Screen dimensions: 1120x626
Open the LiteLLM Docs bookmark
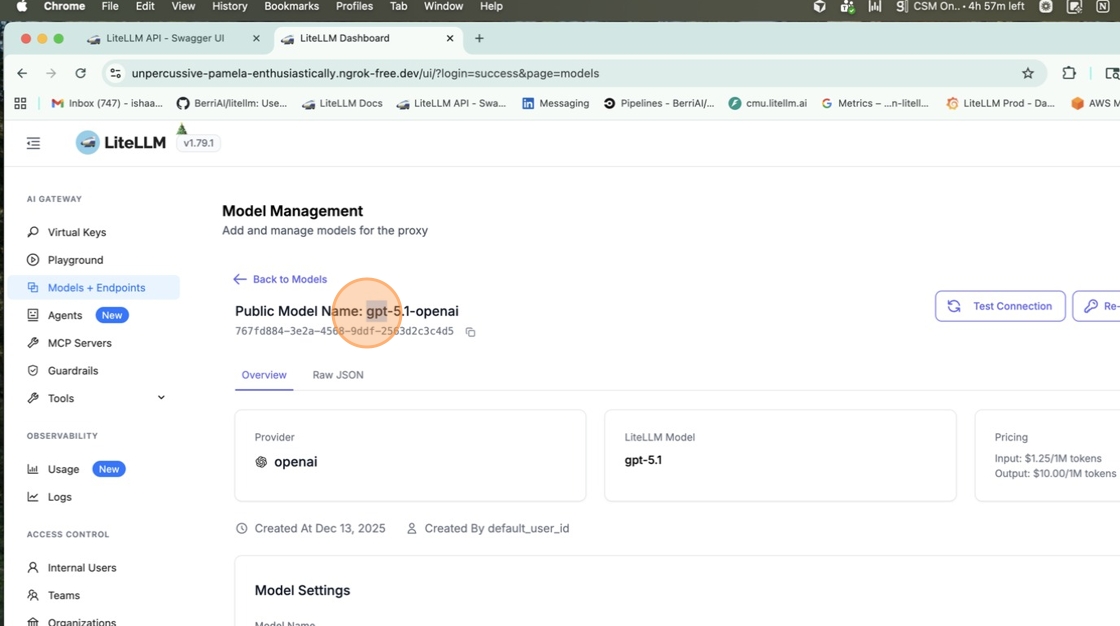coord(342,104)
